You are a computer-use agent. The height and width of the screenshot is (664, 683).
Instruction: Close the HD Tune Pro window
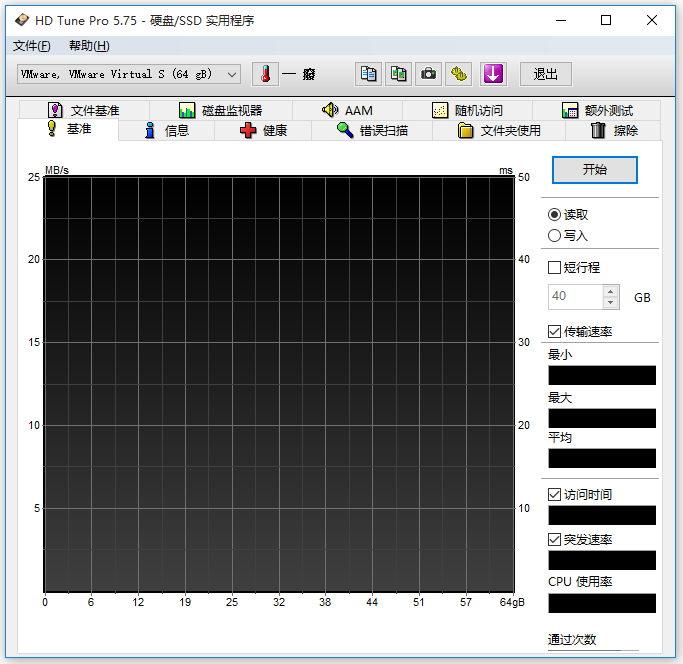click(x=652, y=20)
